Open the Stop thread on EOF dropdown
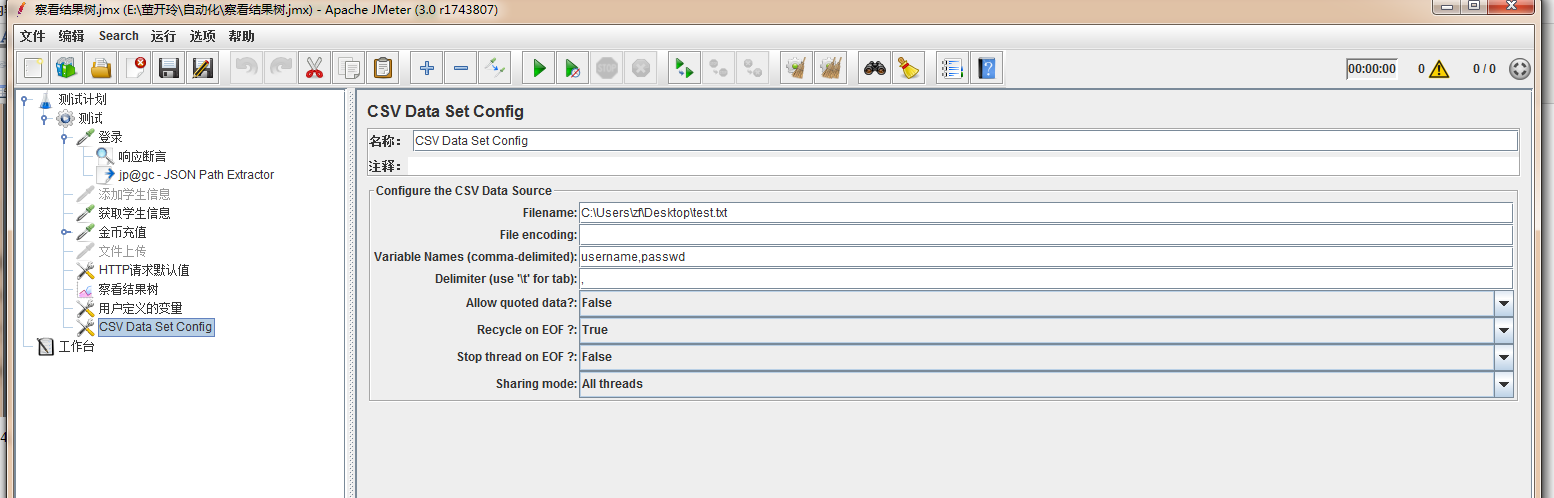The height and width of the screenshot is (498, 1554). click(x=1504, y=357)
